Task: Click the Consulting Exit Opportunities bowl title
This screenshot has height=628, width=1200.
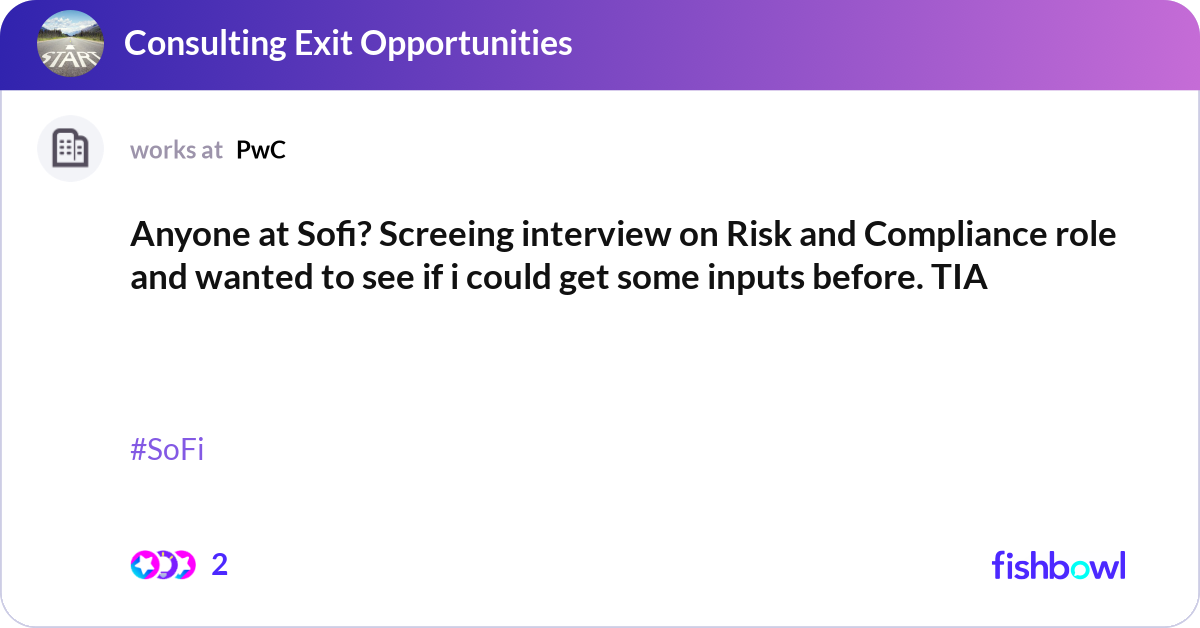Action: 349,43
